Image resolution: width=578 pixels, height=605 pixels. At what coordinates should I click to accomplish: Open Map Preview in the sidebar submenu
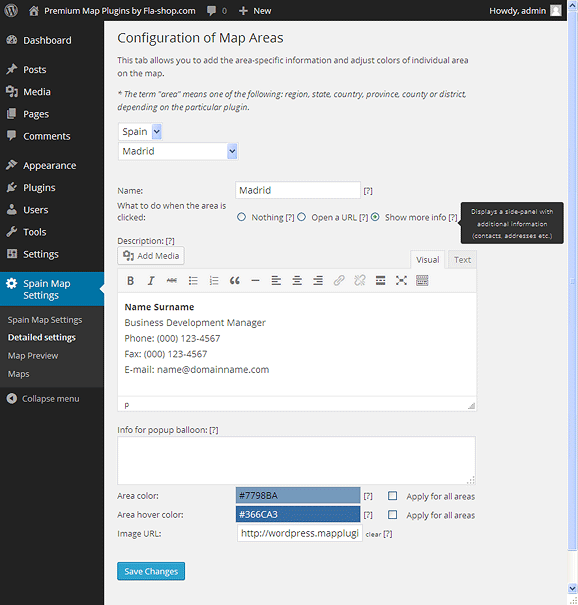33,356
